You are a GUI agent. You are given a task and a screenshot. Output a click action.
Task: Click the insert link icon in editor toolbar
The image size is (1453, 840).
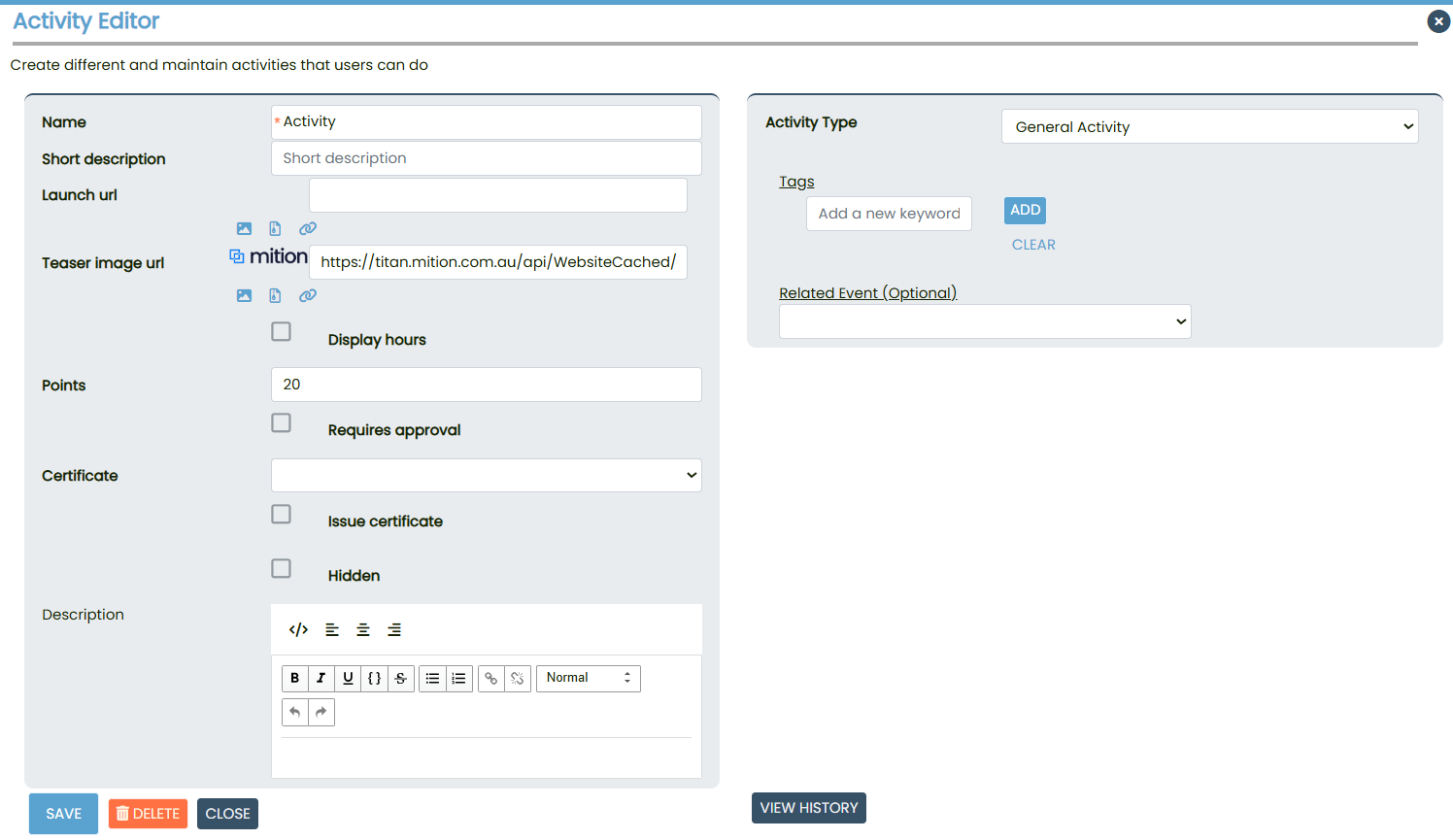click(491, 679)
